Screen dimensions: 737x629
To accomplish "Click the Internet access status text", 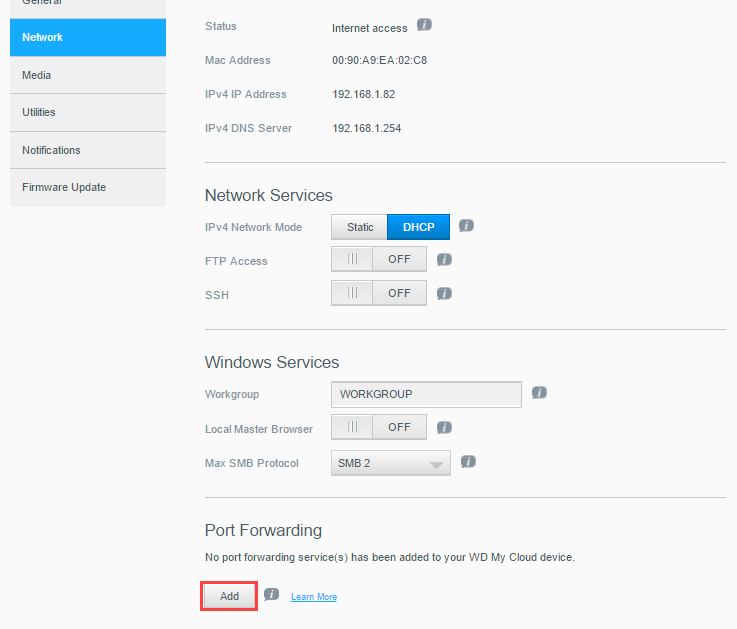I will coord(369,28).
